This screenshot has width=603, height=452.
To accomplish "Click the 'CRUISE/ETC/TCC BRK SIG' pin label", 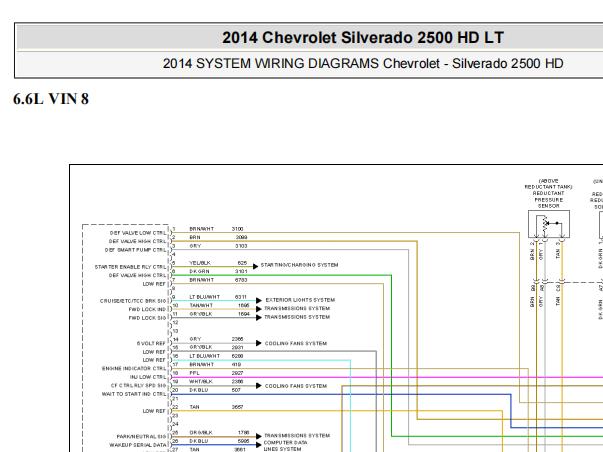I will click(x=133, y=301).
